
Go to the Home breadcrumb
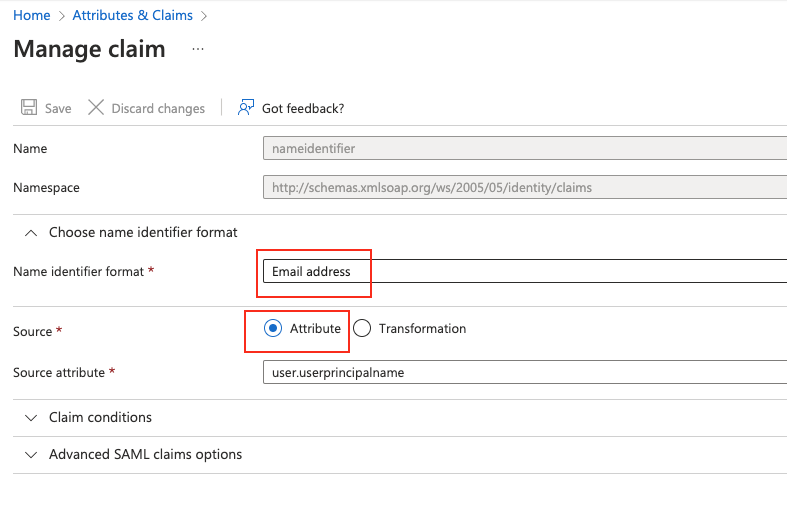tap(31, 16)
